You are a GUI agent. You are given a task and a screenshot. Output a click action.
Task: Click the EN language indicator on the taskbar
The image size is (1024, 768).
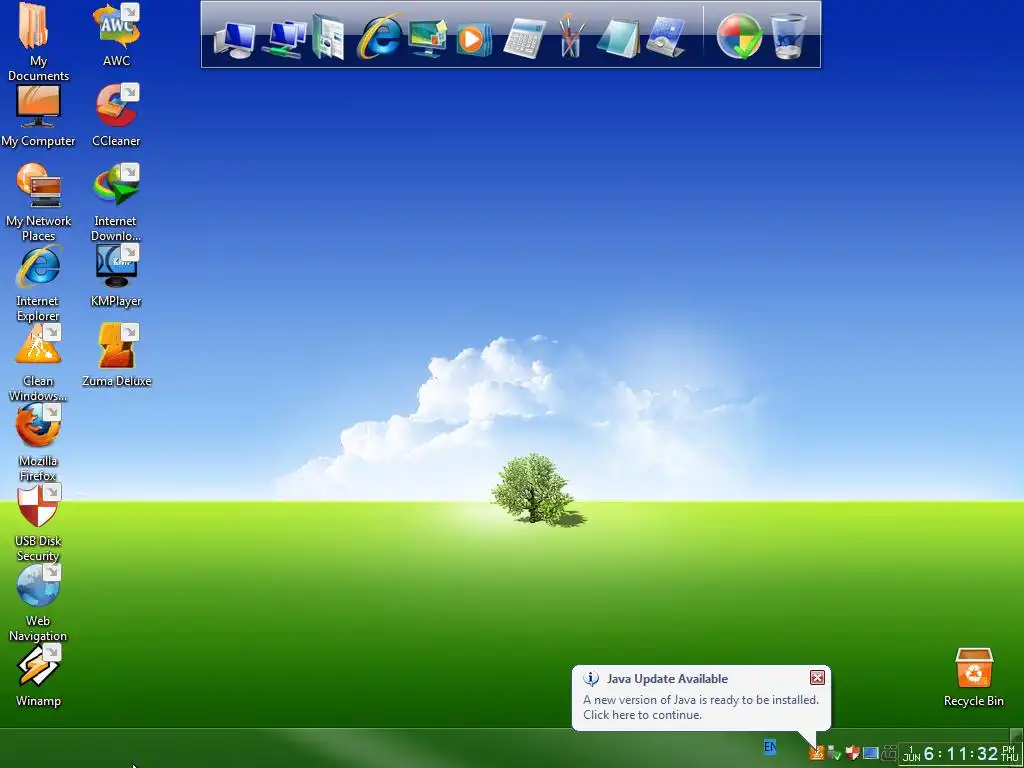click(770, 746)
